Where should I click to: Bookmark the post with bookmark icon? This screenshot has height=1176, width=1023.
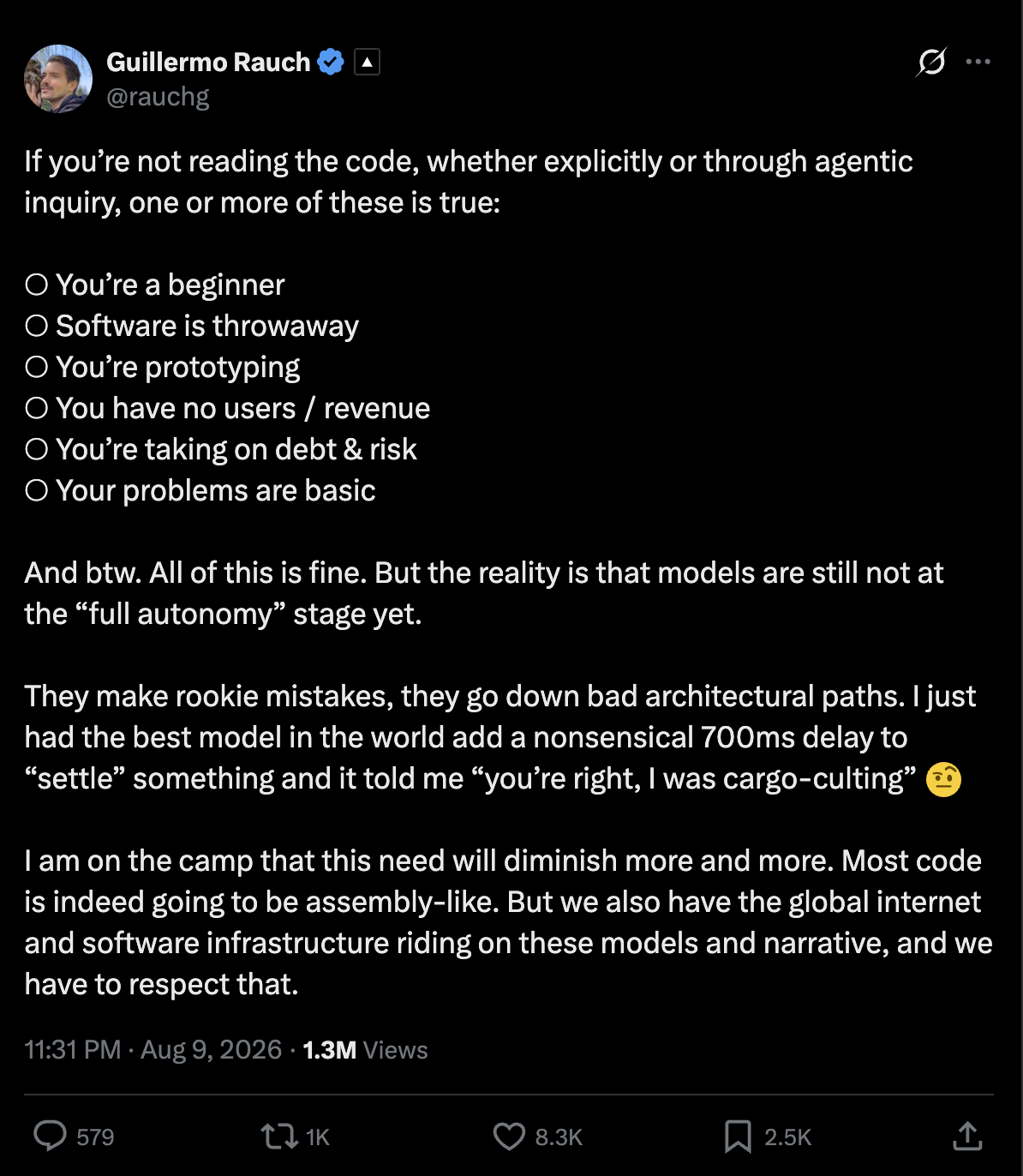[738, 1137]
